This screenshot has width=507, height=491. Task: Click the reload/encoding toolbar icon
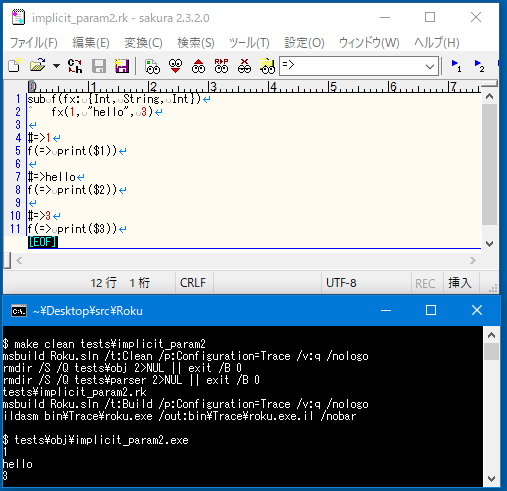pos(75,66)
